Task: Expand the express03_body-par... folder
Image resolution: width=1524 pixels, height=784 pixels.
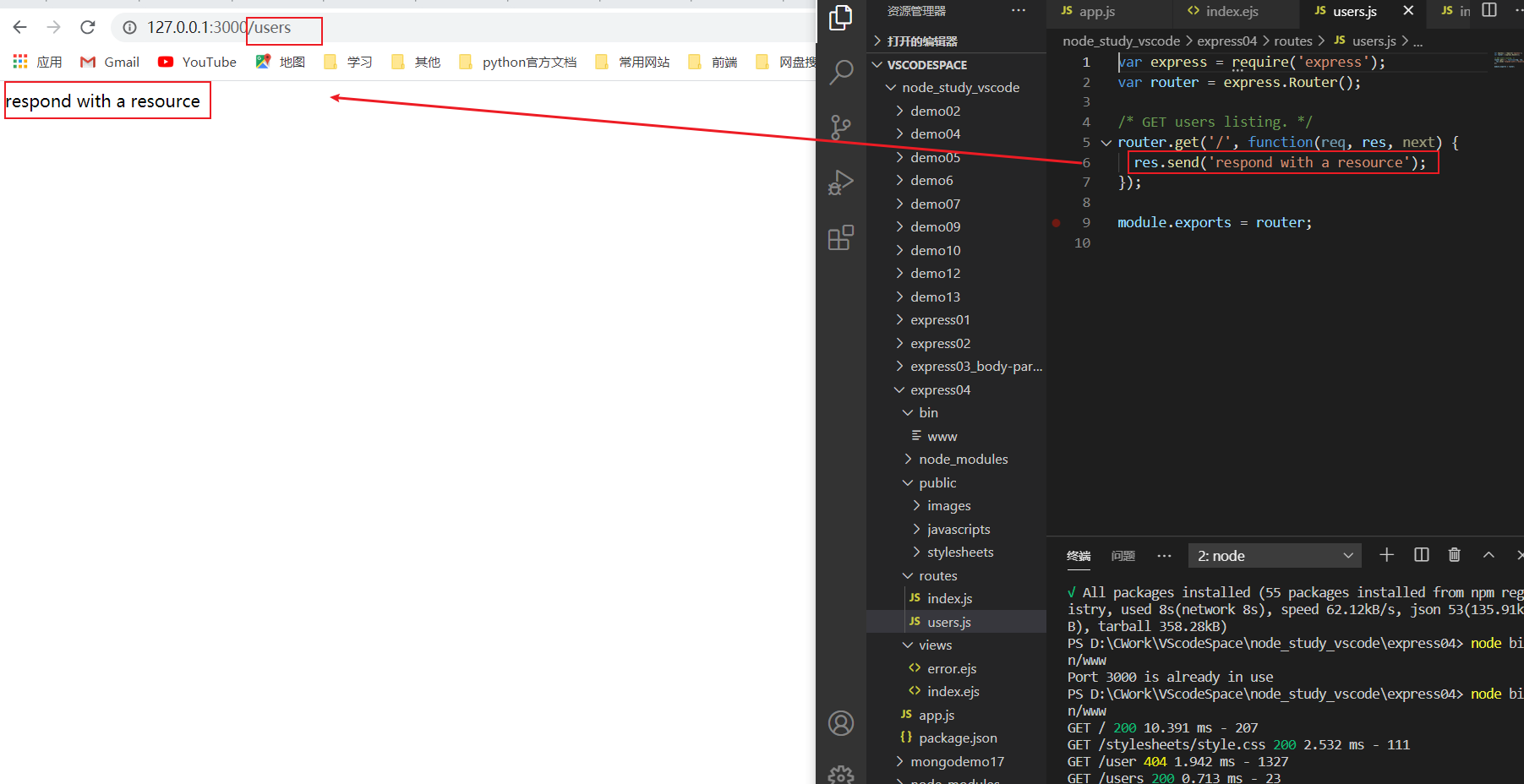Action: click(956, 366)
